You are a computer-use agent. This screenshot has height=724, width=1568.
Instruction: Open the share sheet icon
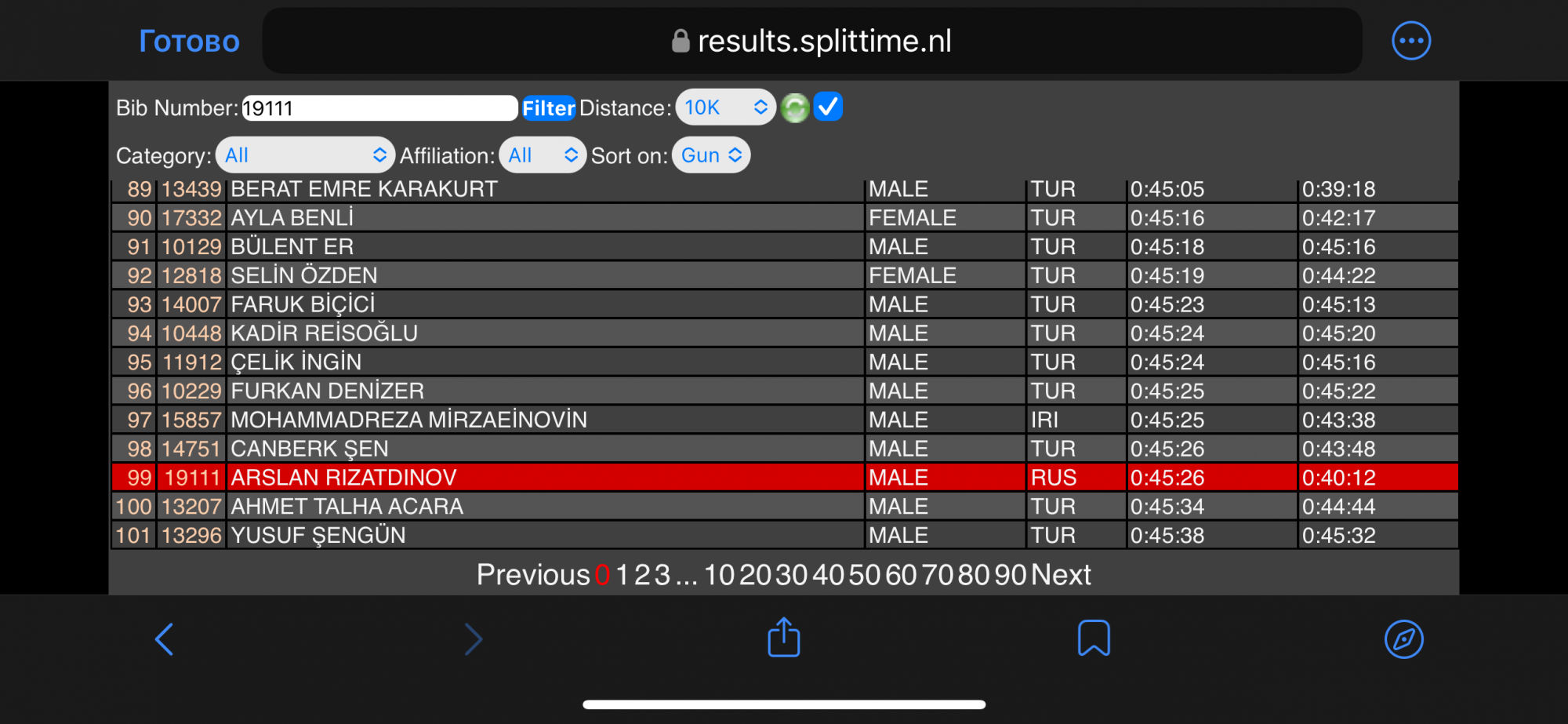point(783,638)
